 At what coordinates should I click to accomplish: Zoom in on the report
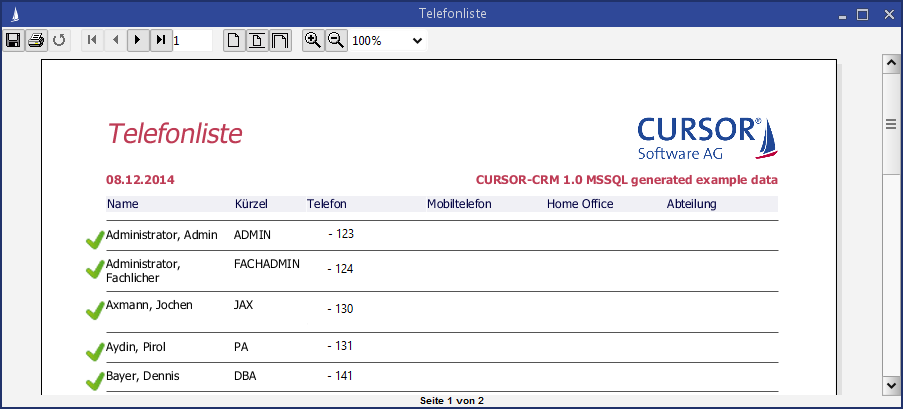313,40
